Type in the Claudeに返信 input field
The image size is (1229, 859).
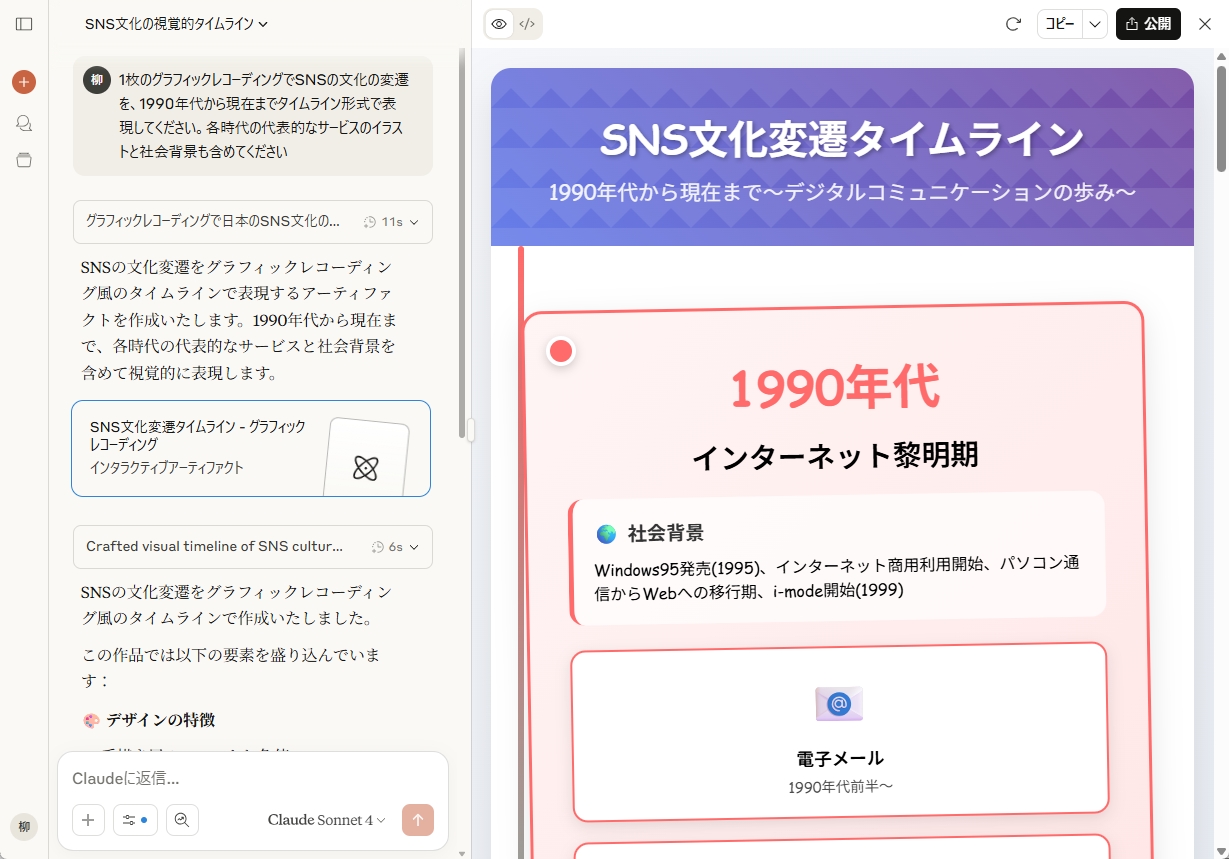point(250,778)
